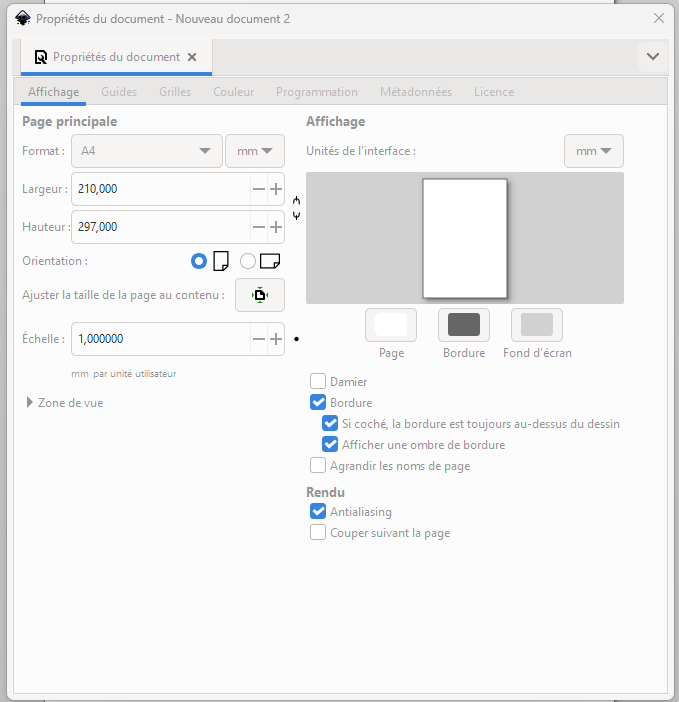Select the landscape orientation icon

[x=269, y=261]
